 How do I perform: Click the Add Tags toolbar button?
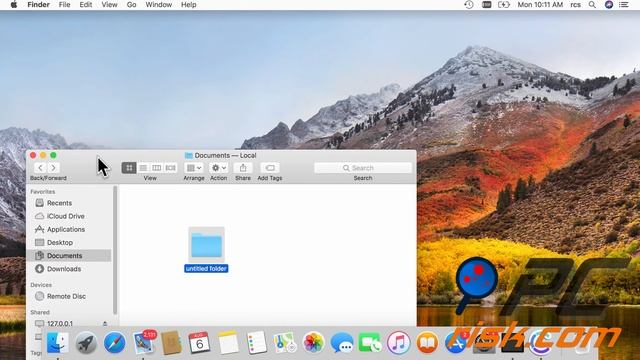(270, 168)
